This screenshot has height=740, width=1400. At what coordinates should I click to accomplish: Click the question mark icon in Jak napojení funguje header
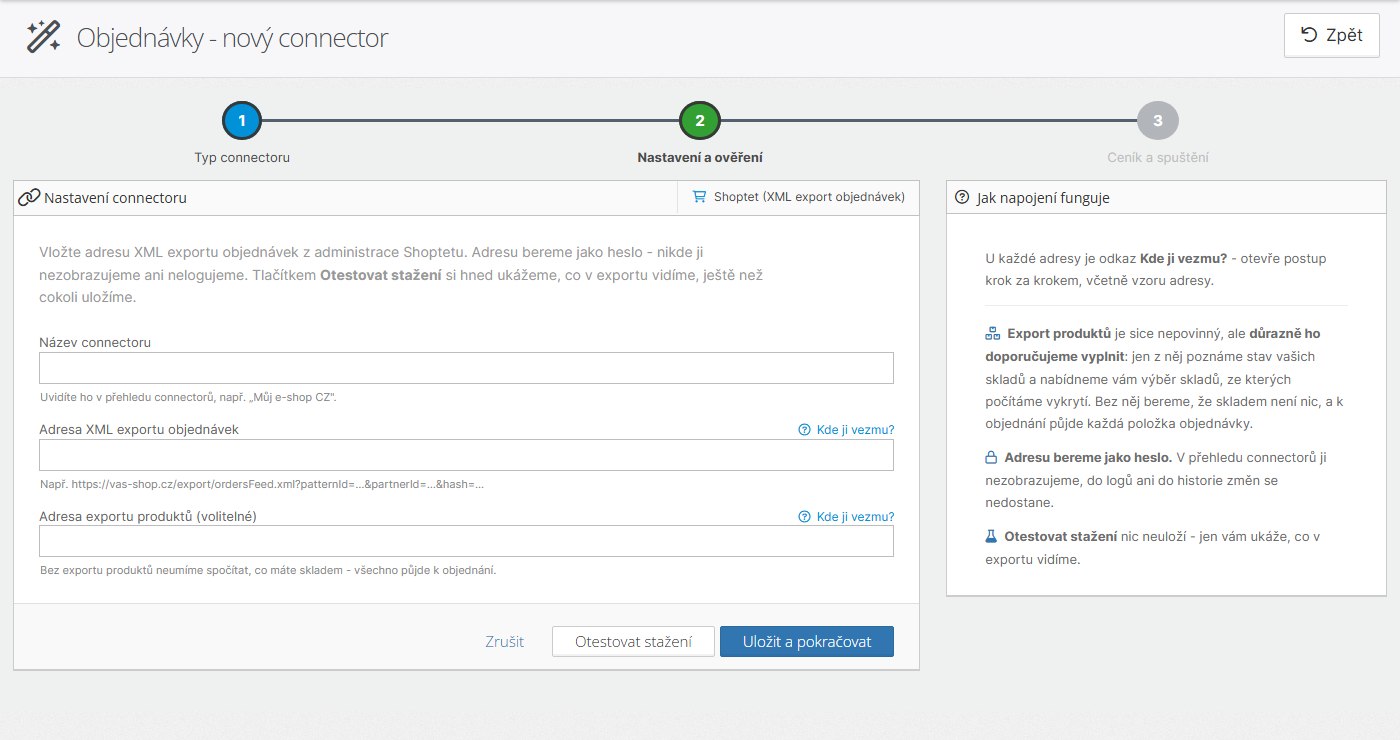tap(962, 197)
